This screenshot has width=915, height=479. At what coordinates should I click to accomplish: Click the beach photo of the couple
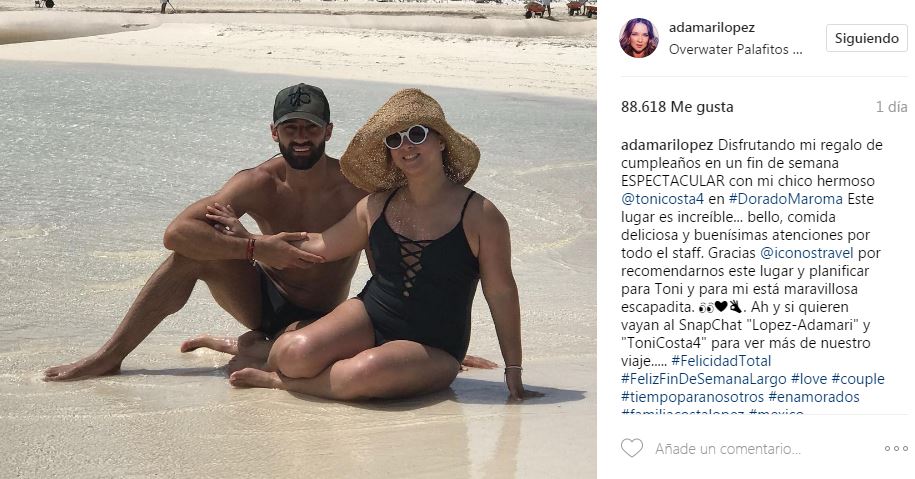298,239
